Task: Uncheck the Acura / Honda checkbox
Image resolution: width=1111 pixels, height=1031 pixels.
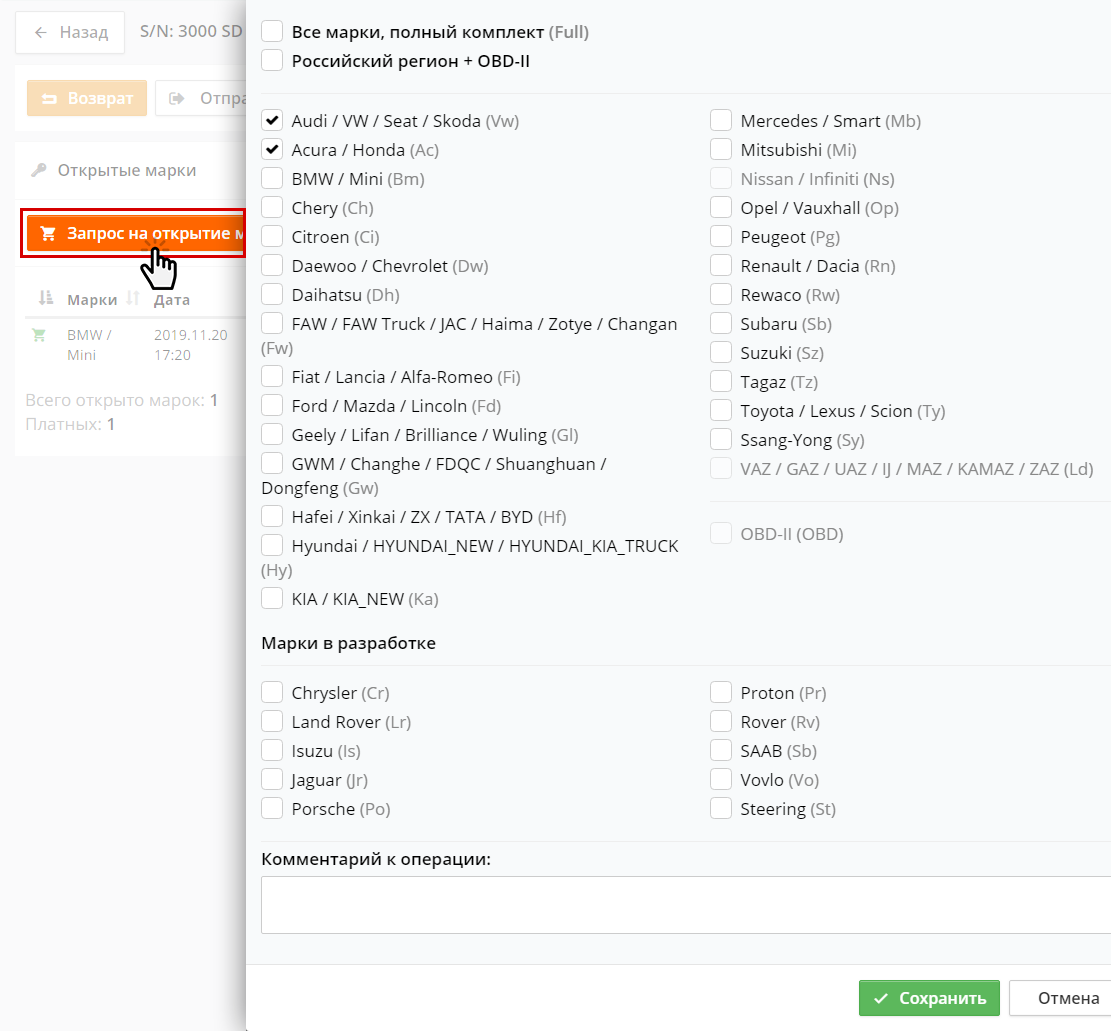Action: [272, 150]
